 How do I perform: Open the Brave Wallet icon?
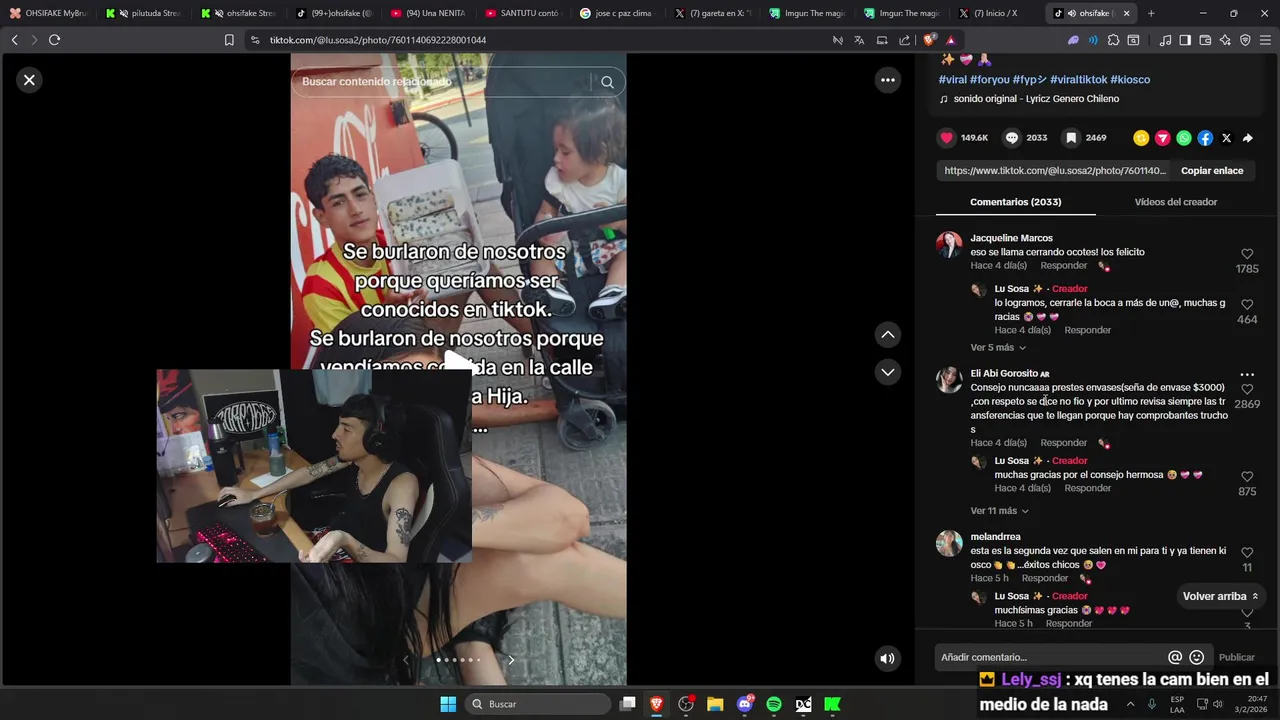coord(1205,40)
